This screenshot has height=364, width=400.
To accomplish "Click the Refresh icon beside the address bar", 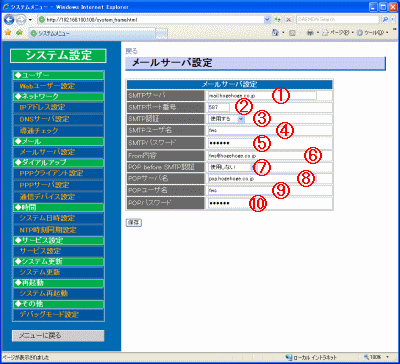I will tap(278, 19).
